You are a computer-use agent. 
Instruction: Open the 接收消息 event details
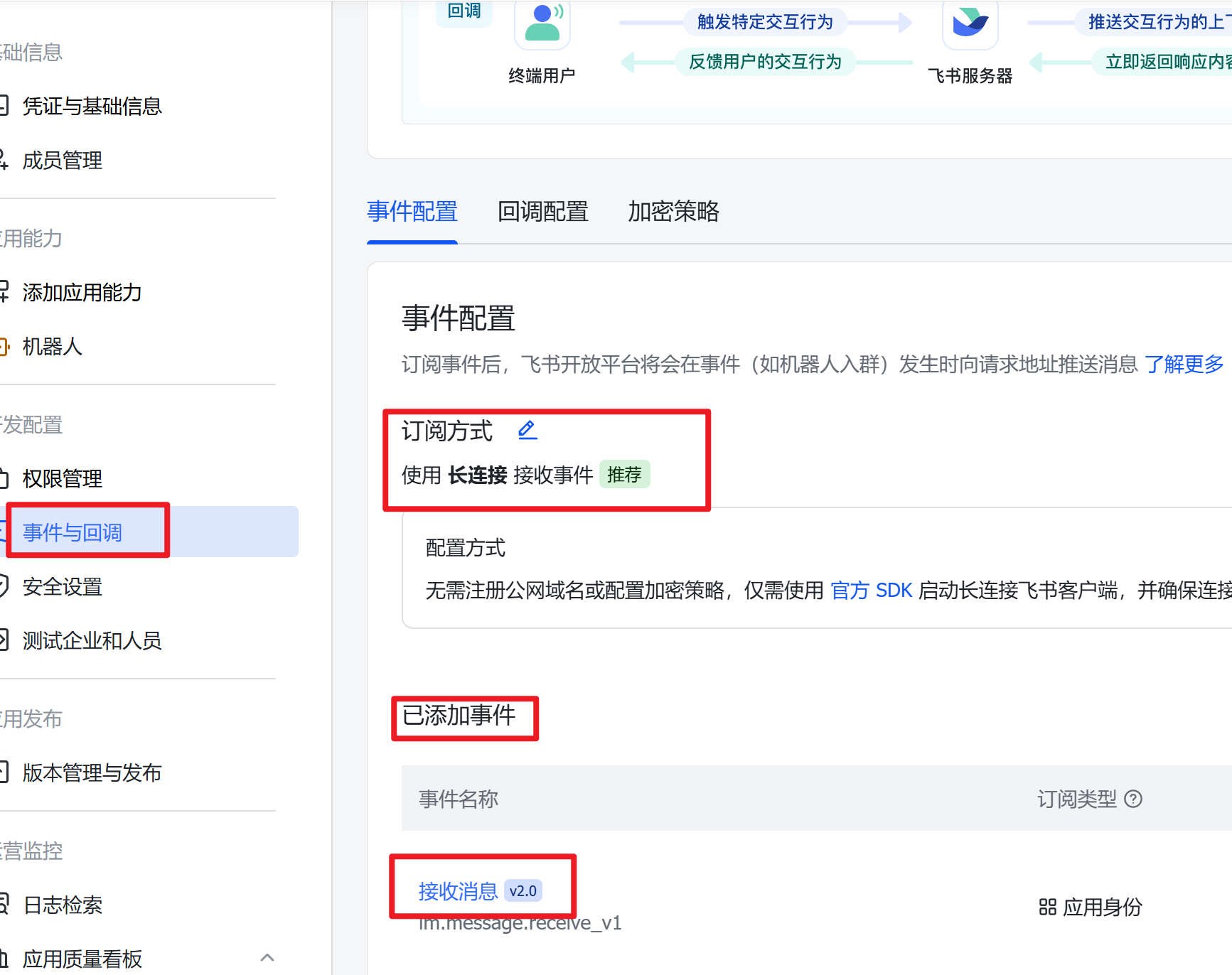[458, 890]
